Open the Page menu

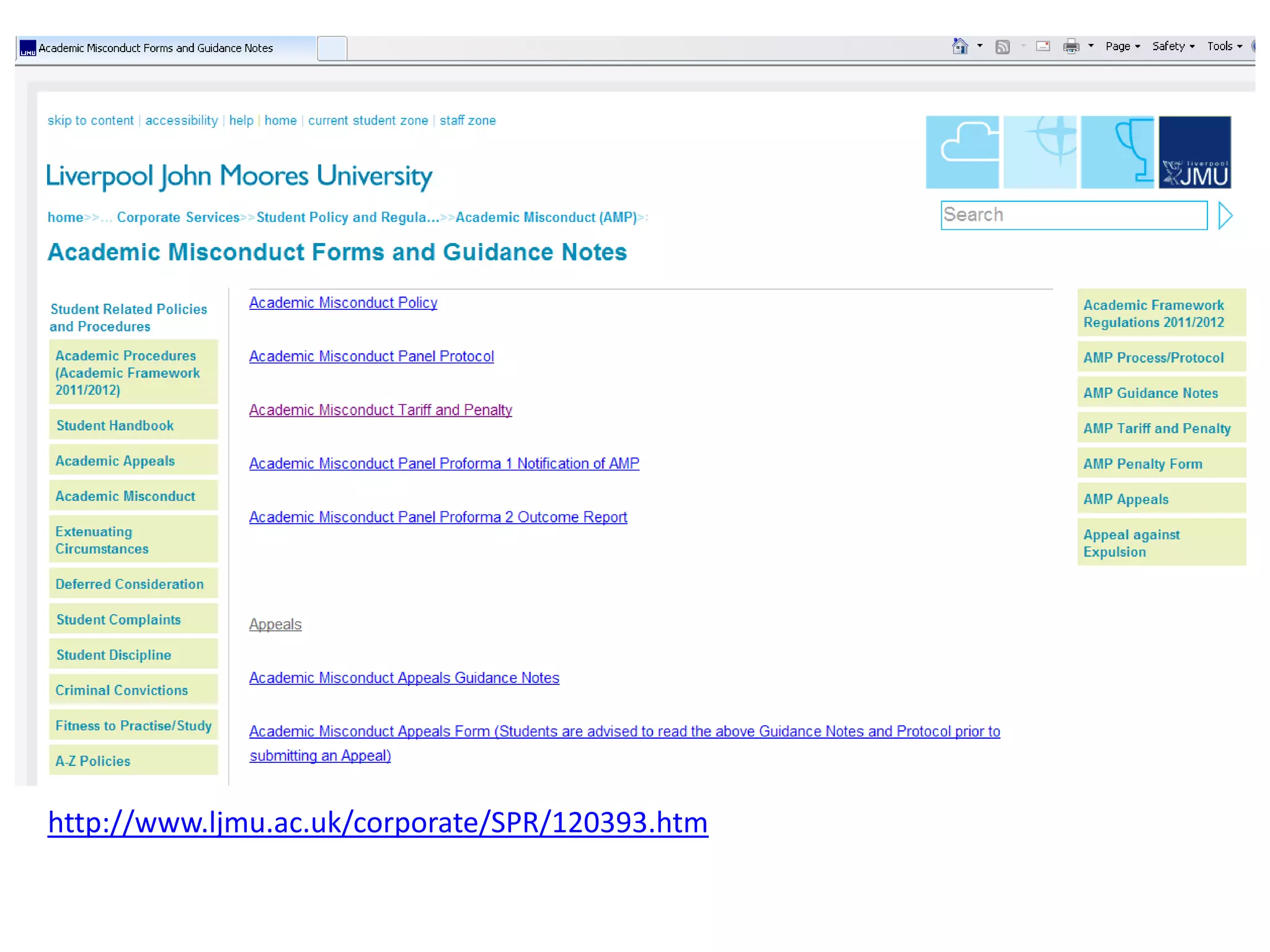pyautogui.click(x=1123, y=46)
